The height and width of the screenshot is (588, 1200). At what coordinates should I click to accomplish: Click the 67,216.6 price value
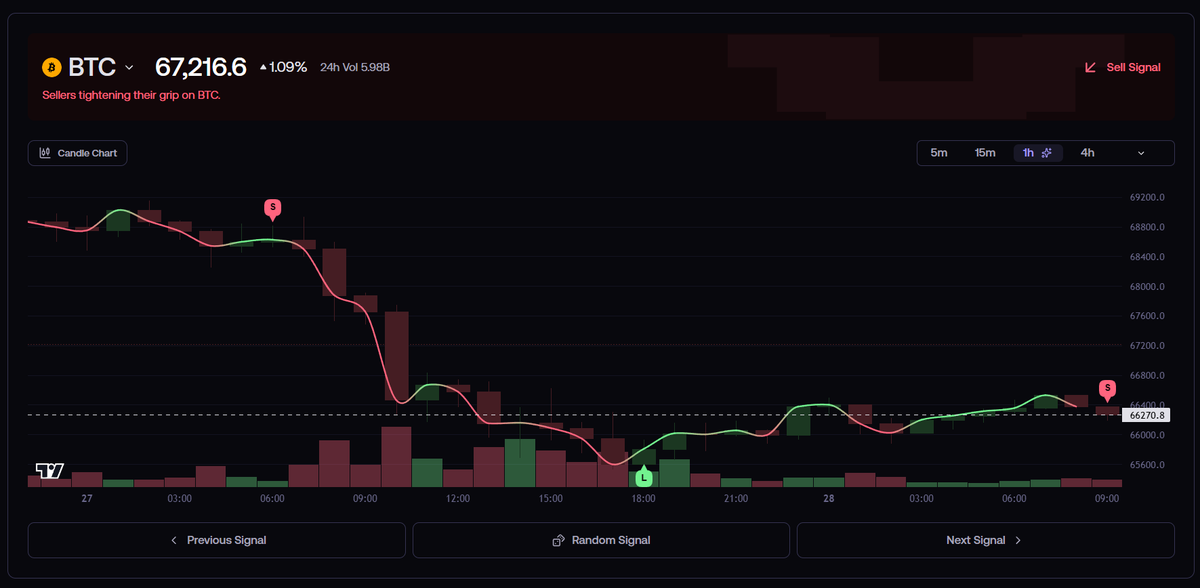coord(200,68)
